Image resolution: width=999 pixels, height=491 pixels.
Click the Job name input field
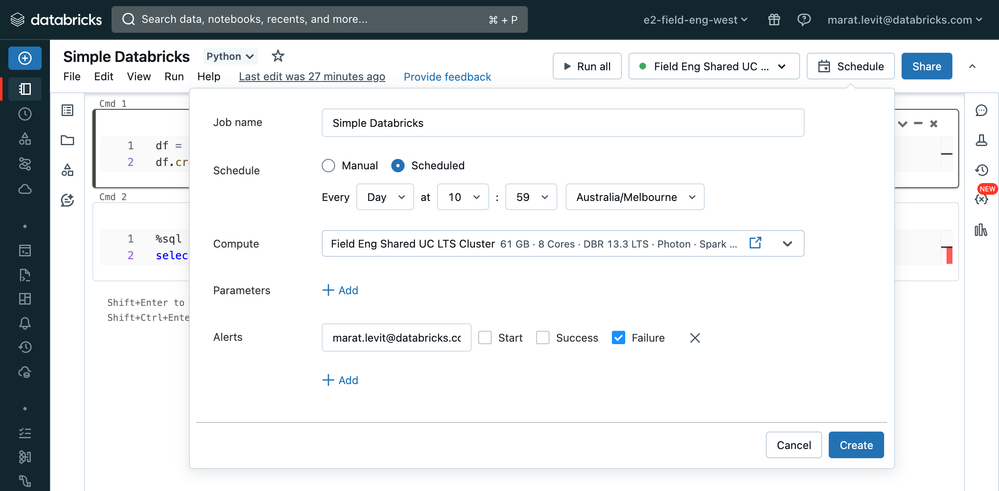562,123
